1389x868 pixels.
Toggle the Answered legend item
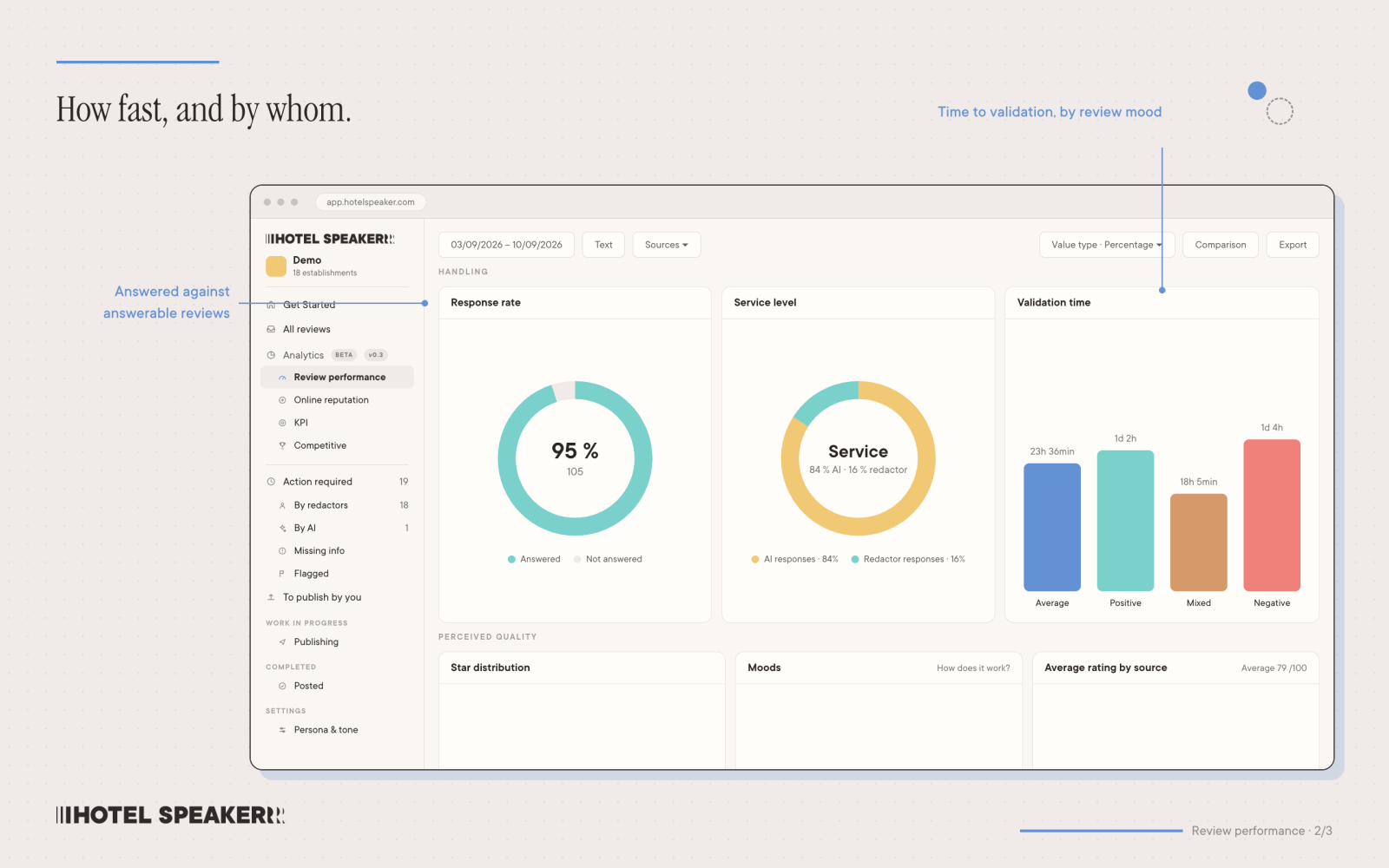click(534, 559)
